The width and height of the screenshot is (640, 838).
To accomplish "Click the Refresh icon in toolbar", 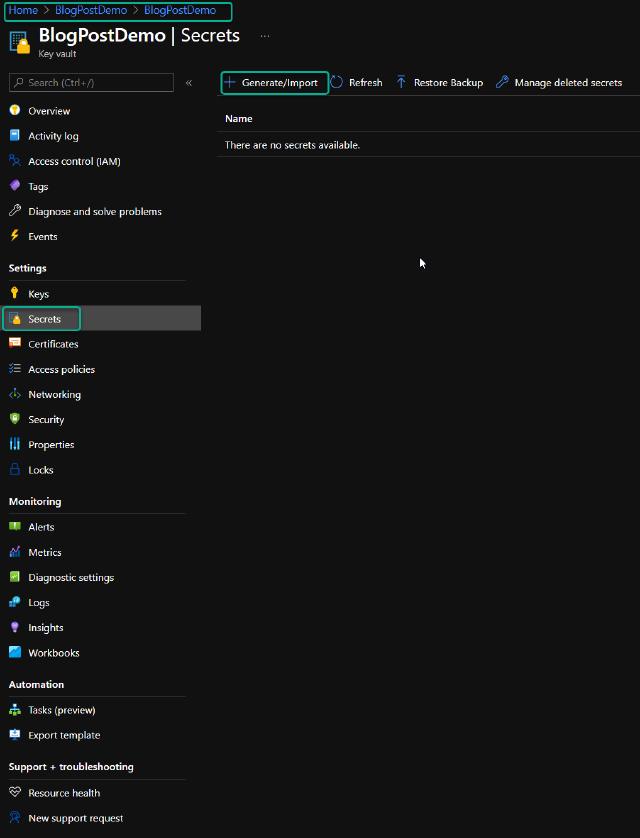I will 337,83.
